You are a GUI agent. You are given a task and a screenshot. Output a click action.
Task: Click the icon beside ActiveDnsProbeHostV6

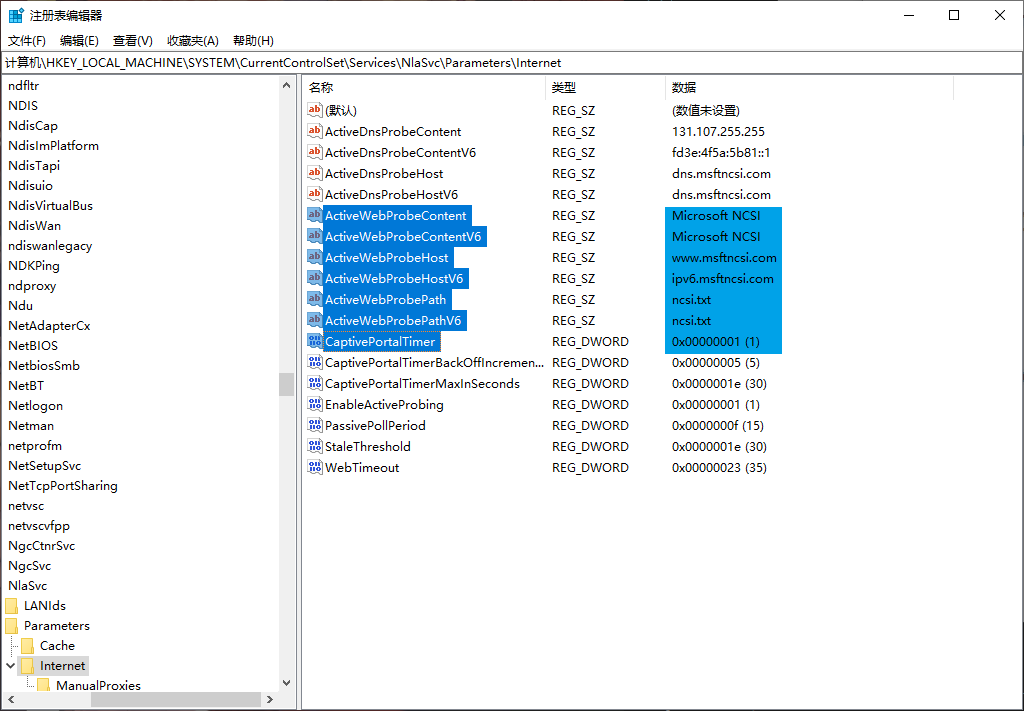(x=315, y=194)
